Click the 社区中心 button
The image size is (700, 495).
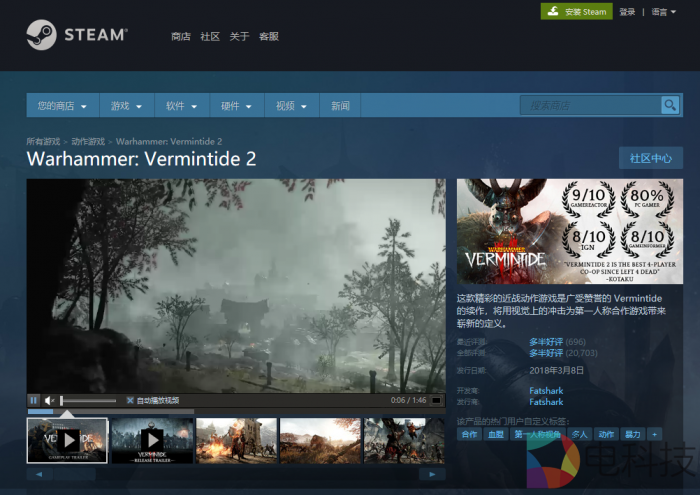pyautogui.click(x=650, y=158)
